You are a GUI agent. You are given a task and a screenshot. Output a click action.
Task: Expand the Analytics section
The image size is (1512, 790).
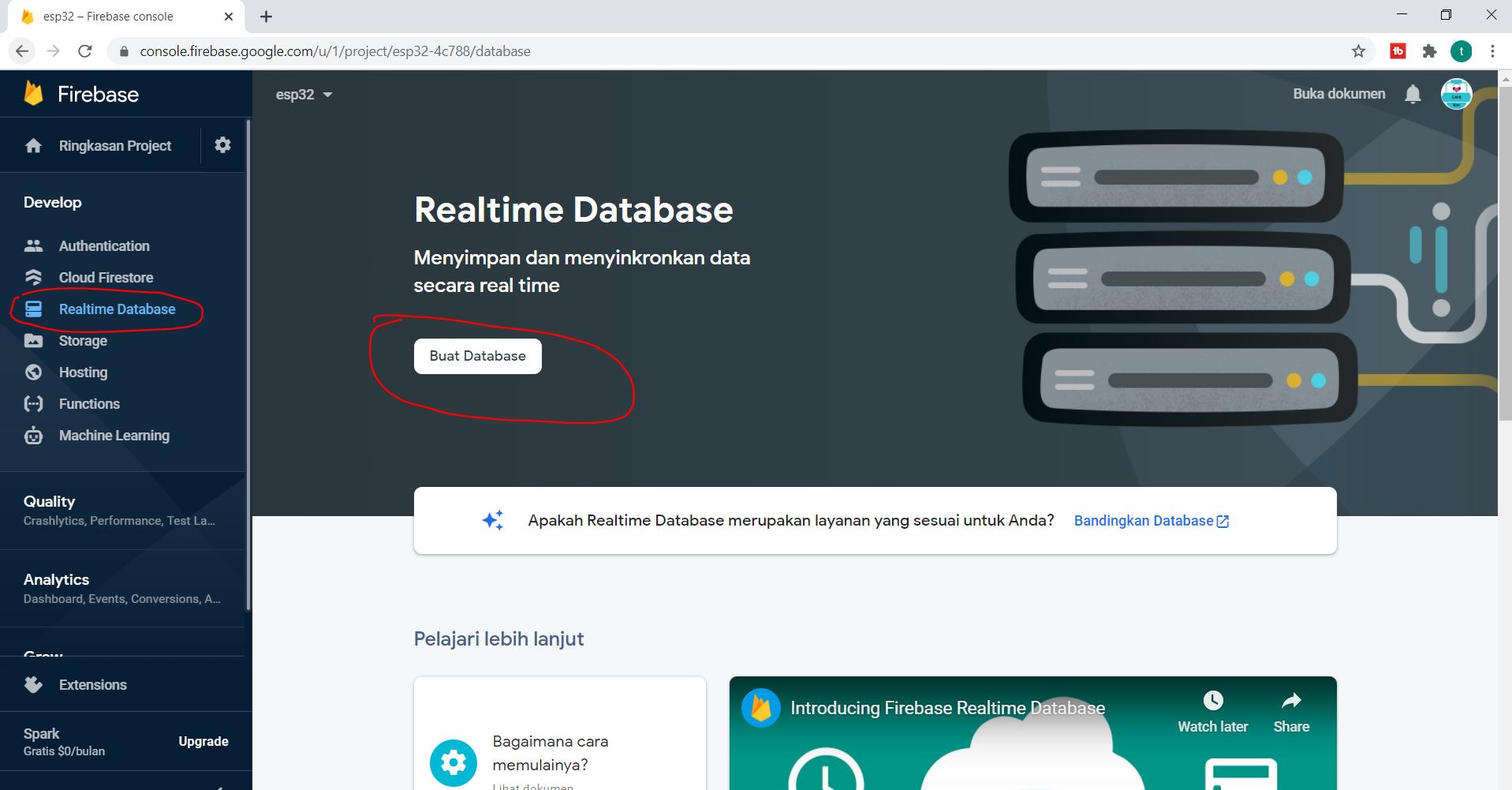coord(122,588)
